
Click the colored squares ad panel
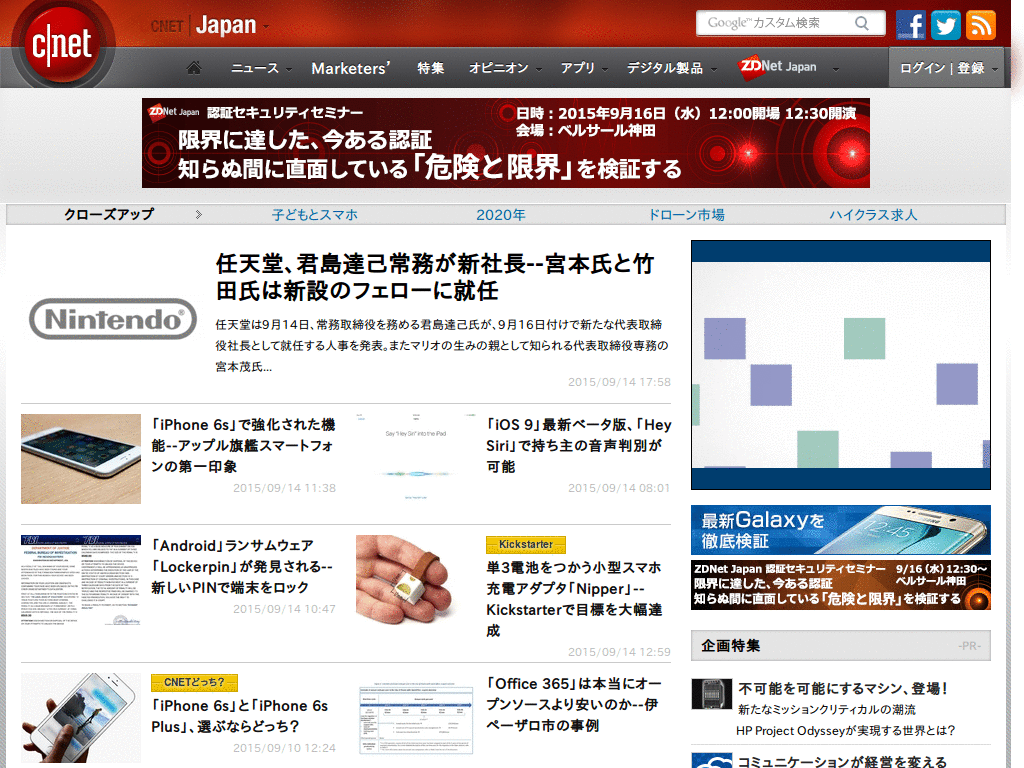click(x=841, y=365)
